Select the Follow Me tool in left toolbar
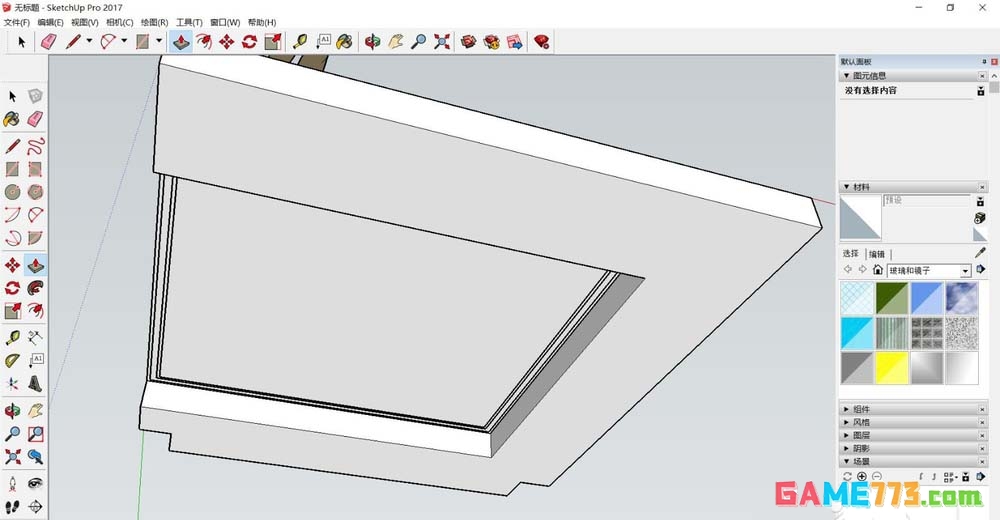 36,288
